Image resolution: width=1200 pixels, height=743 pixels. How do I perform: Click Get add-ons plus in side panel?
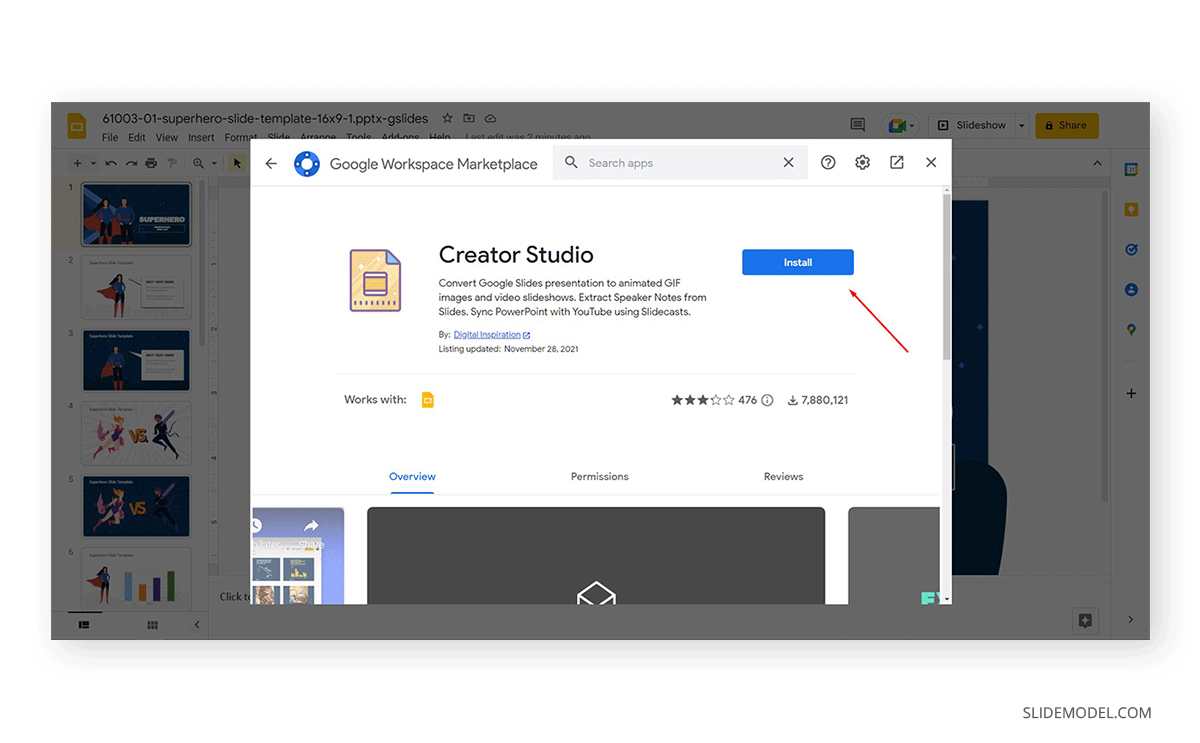click(x=1131, y=393)
